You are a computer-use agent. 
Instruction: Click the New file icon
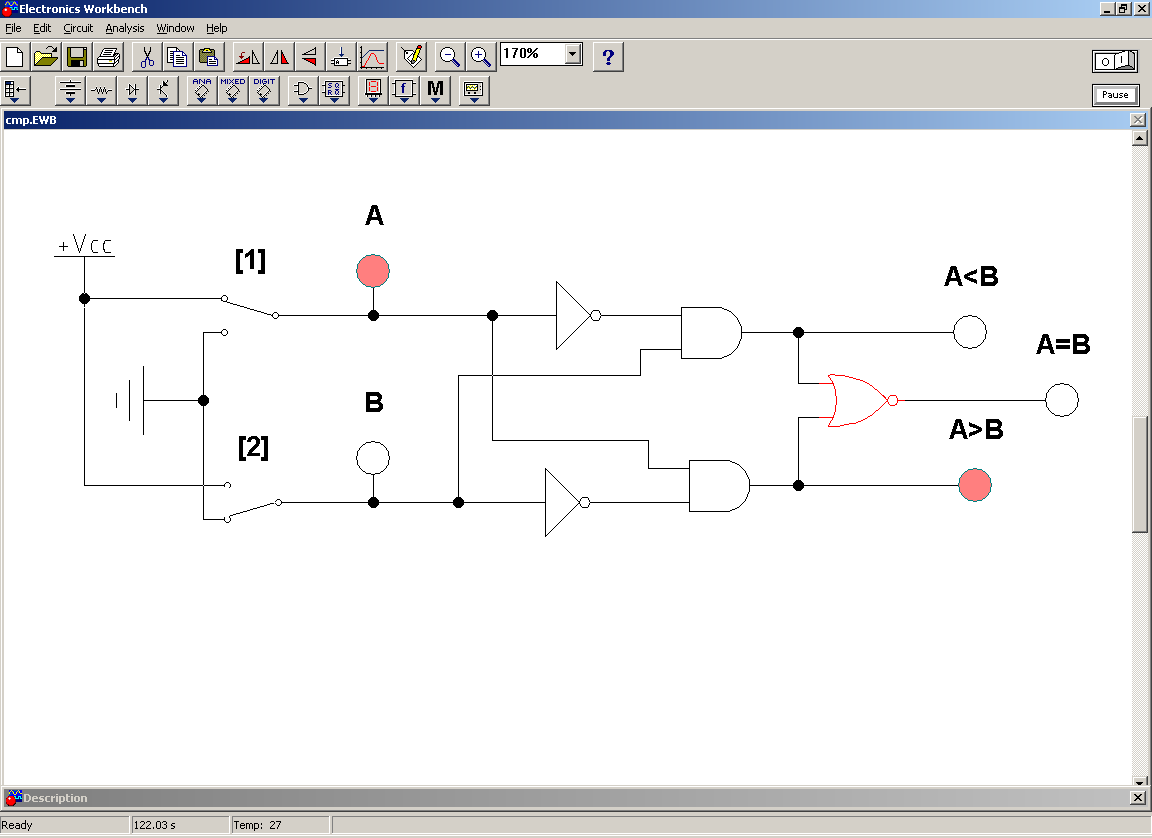pos(15,57)
